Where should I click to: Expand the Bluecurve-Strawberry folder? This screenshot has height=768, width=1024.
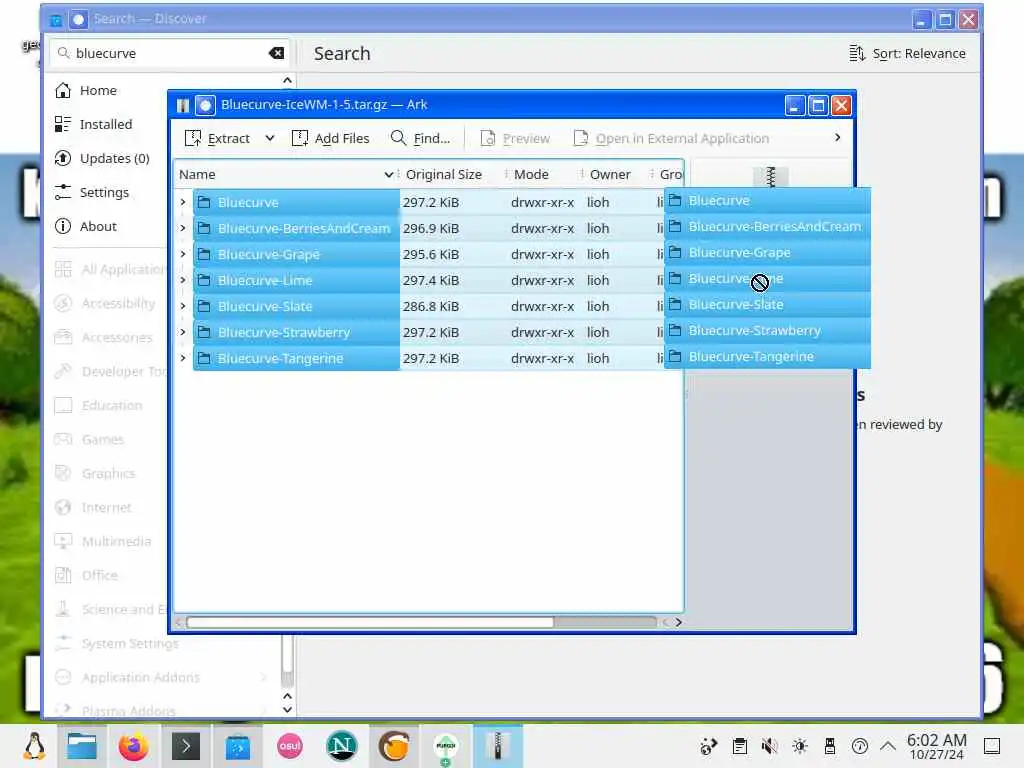(x=183, y=332)
